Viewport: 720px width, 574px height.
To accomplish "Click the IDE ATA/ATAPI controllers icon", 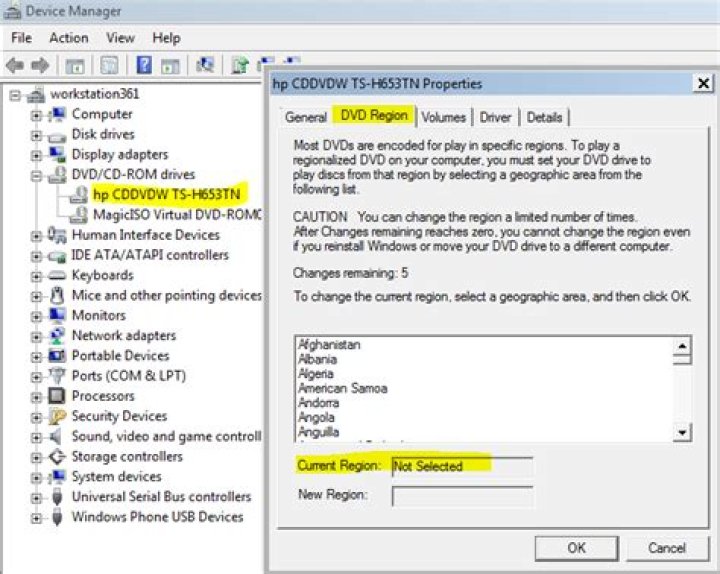I will (57, 256).
